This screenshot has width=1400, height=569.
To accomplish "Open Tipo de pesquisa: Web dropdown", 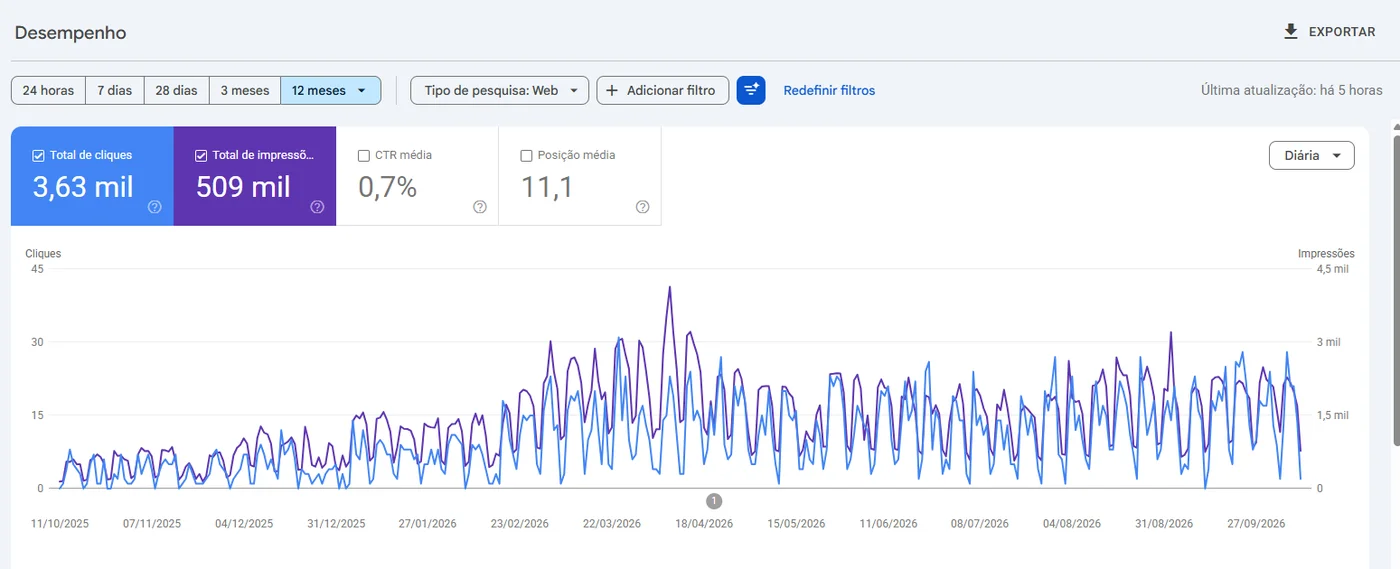I will pos(500,90).
